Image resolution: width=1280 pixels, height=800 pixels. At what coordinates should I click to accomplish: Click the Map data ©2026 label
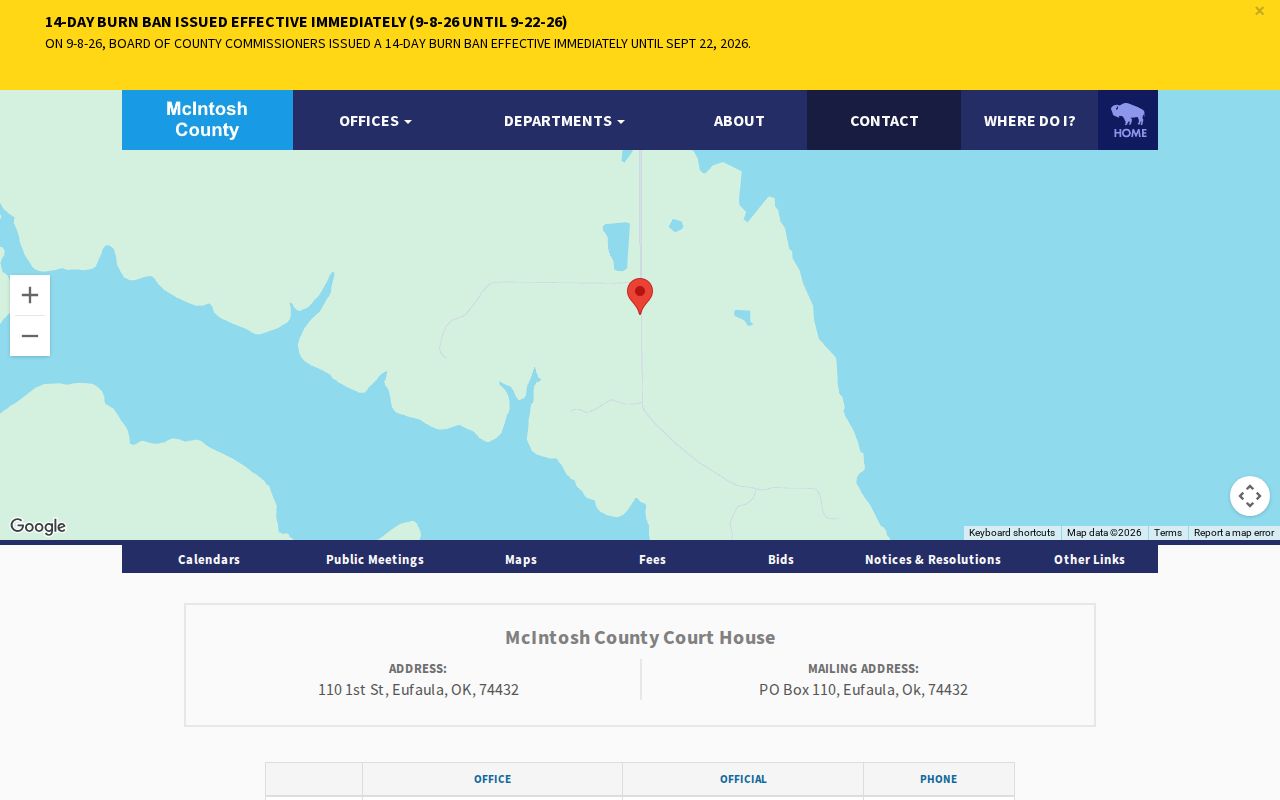pos(1104,533)
